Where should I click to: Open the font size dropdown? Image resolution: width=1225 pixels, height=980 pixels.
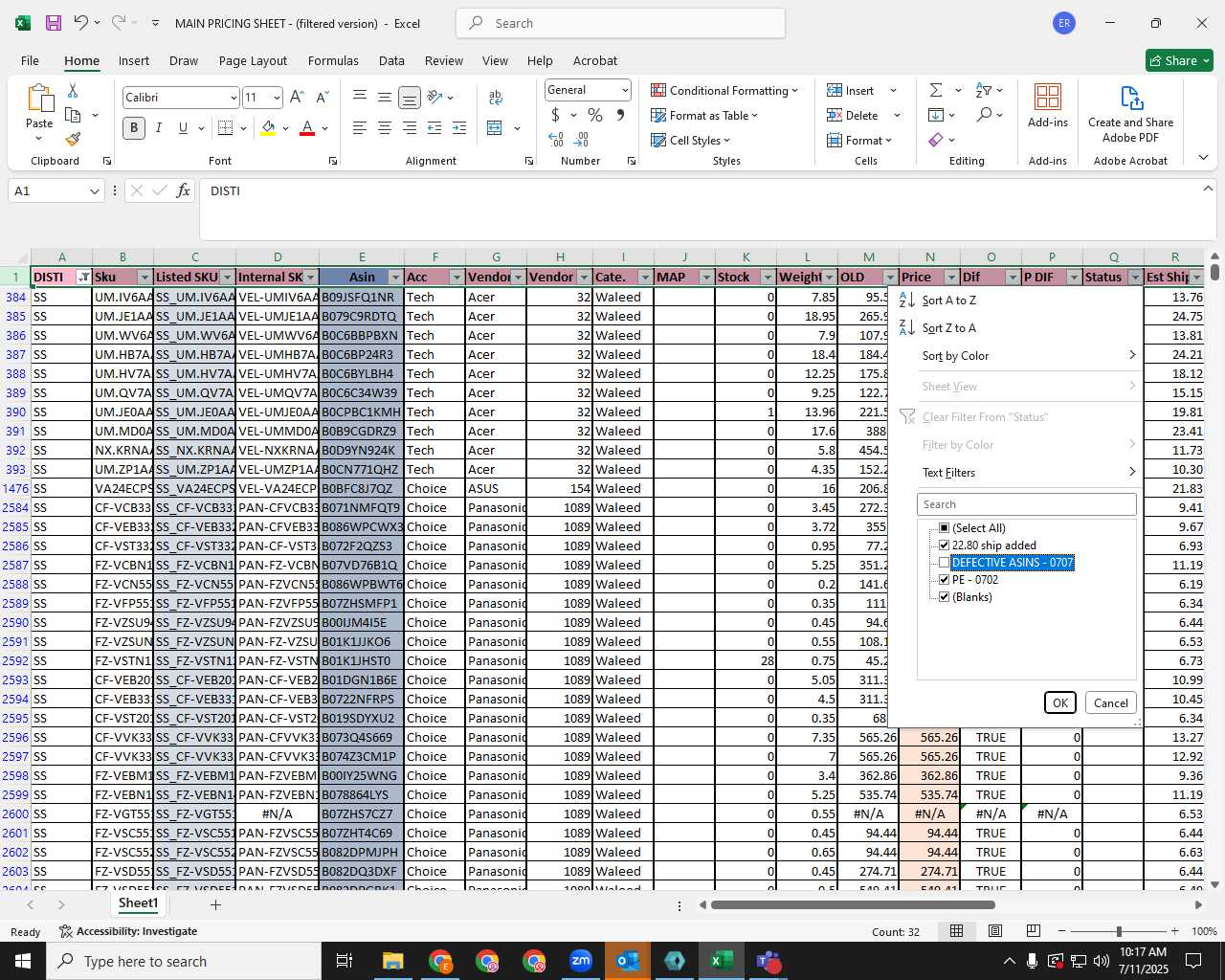(277, 98)
